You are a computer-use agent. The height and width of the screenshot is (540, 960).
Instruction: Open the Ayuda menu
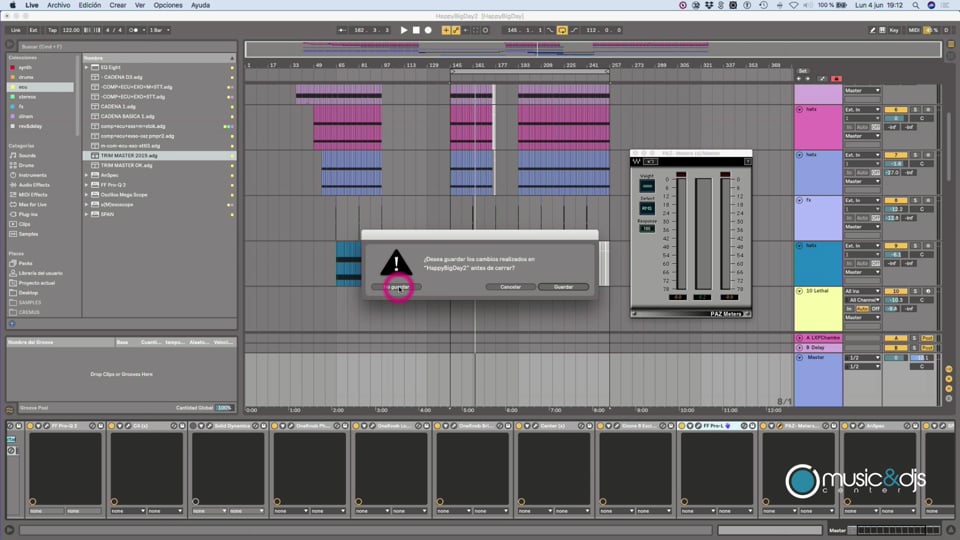pyautogui.click(x=200, y=5)
